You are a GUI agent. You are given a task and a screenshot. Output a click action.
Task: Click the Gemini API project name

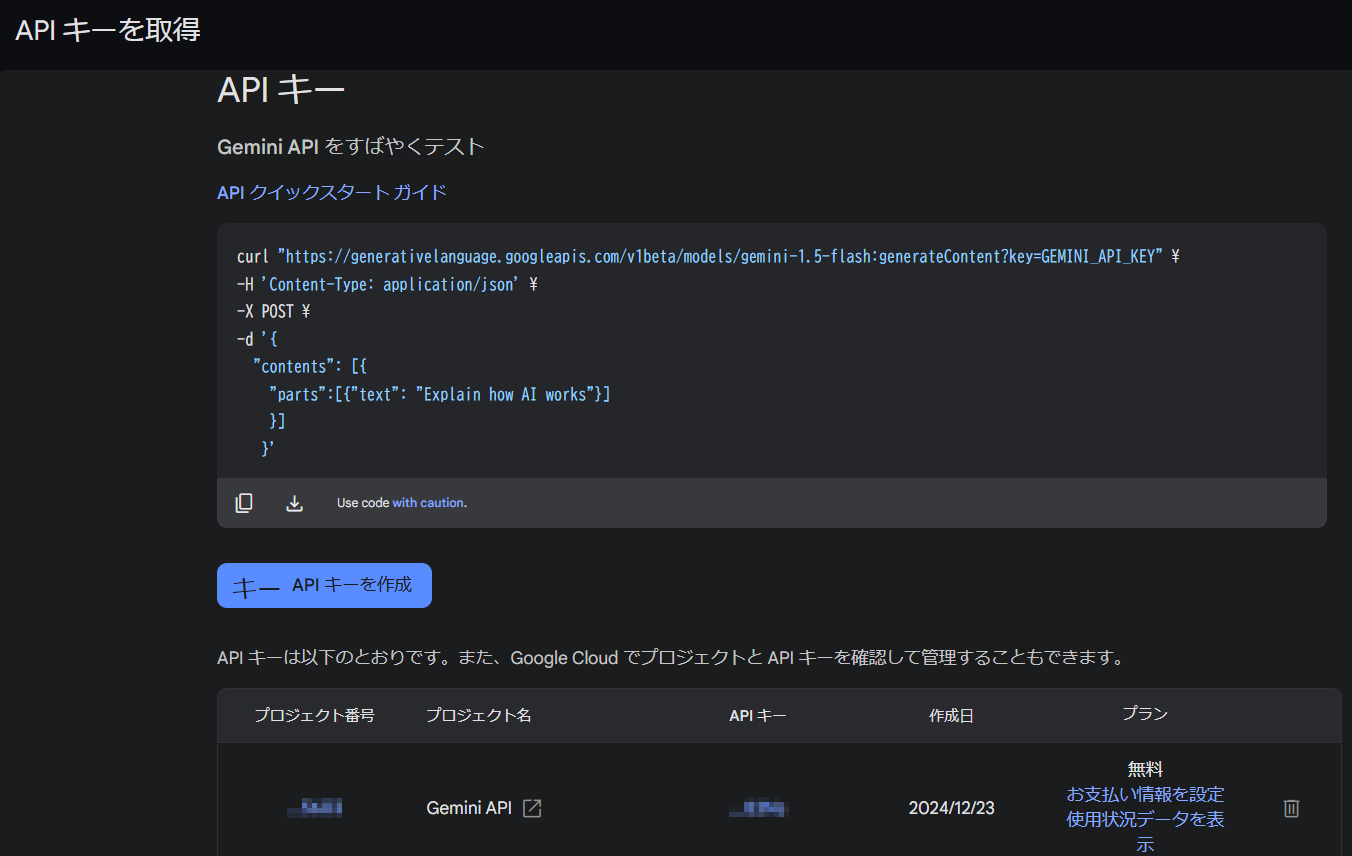[469, 808]
